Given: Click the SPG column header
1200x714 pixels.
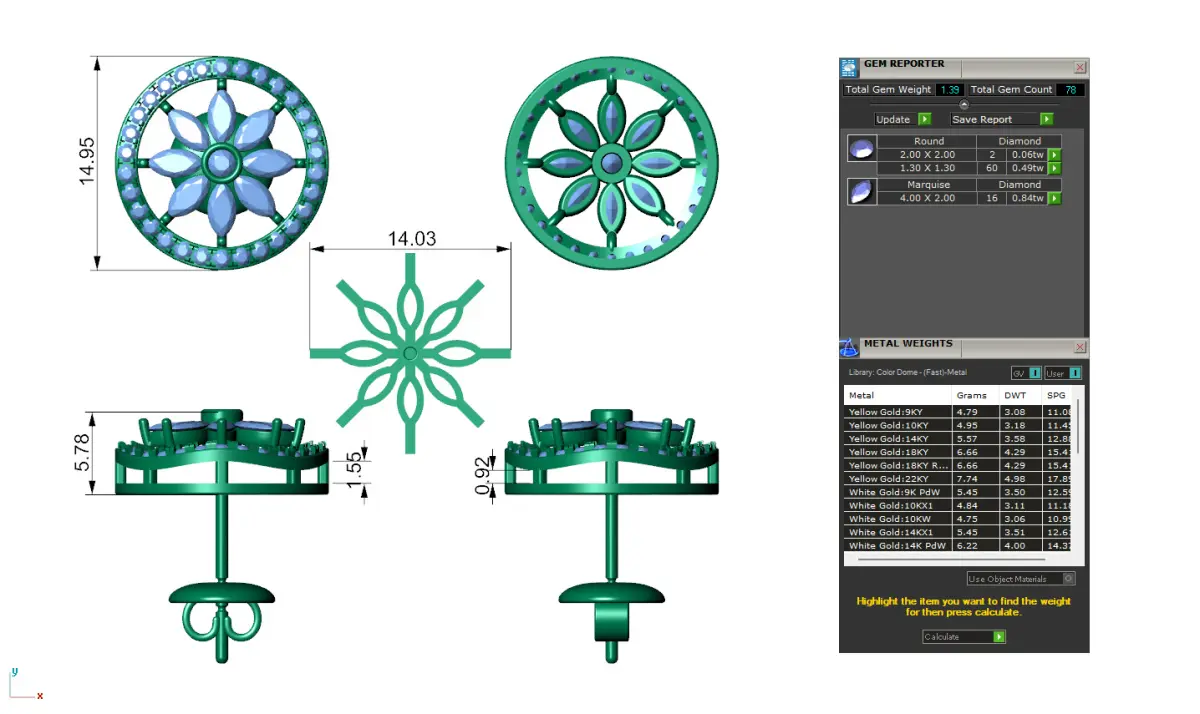Looking at the screenshot, I should (1057, 395).
